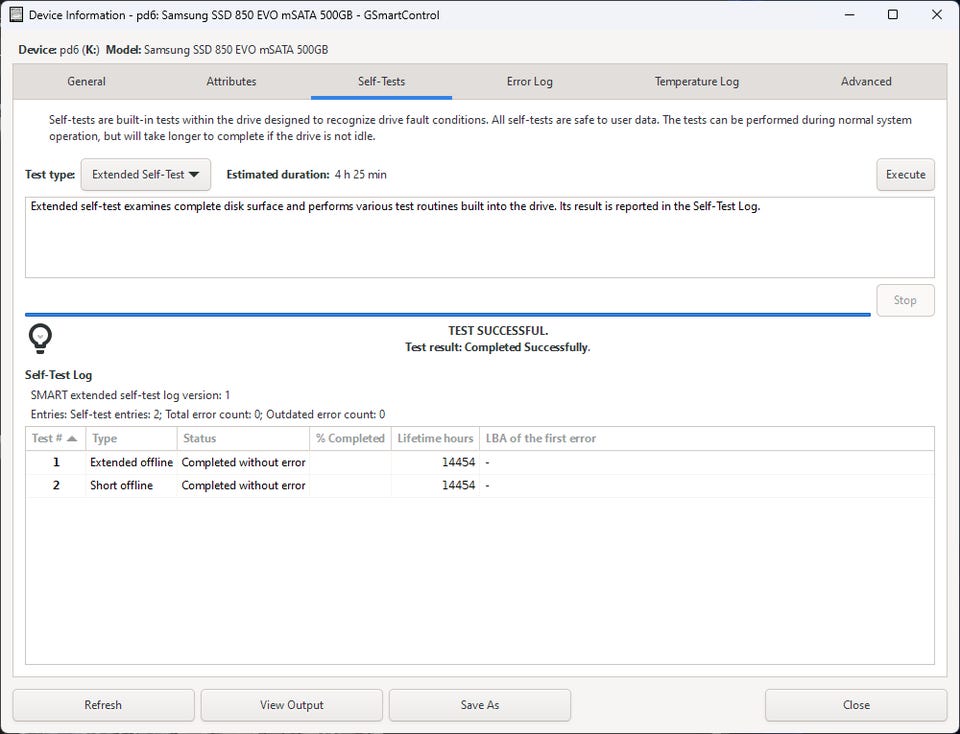The width and height of the screenshot is (960, 734).
Task: Open the Advanced tab
Action: pyautogui.click(x=866, y=81)
